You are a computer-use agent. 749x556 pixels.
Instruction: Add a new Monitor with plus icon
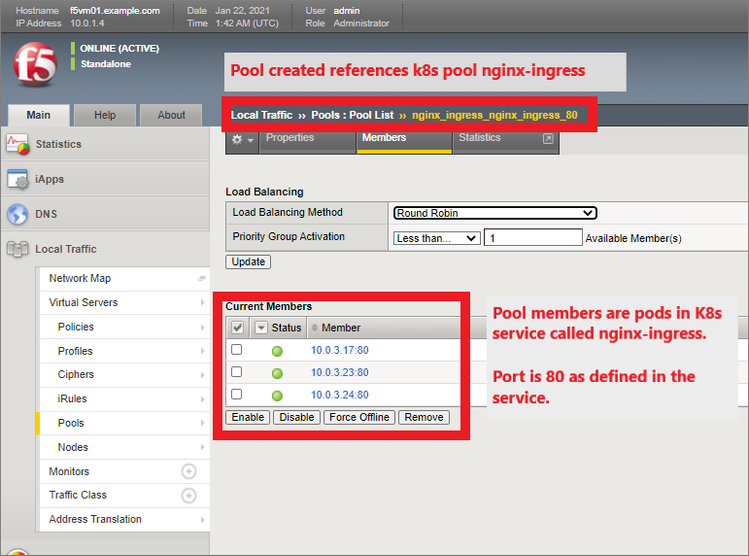189,471
